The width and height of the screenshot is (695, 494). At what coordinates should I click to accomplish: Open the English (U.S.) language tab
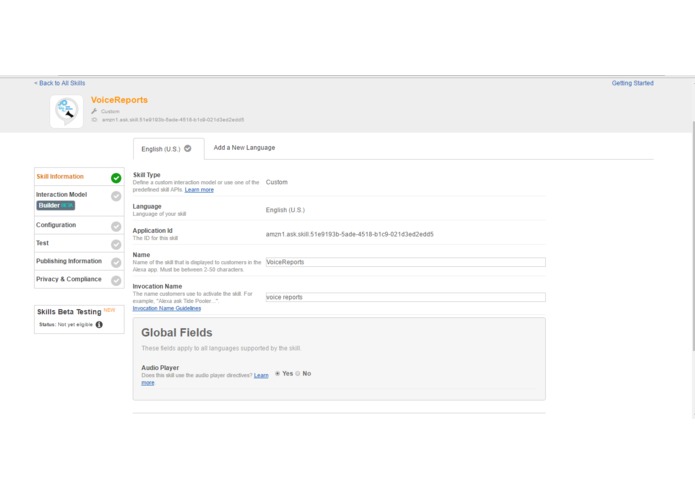tap(168, 149)
